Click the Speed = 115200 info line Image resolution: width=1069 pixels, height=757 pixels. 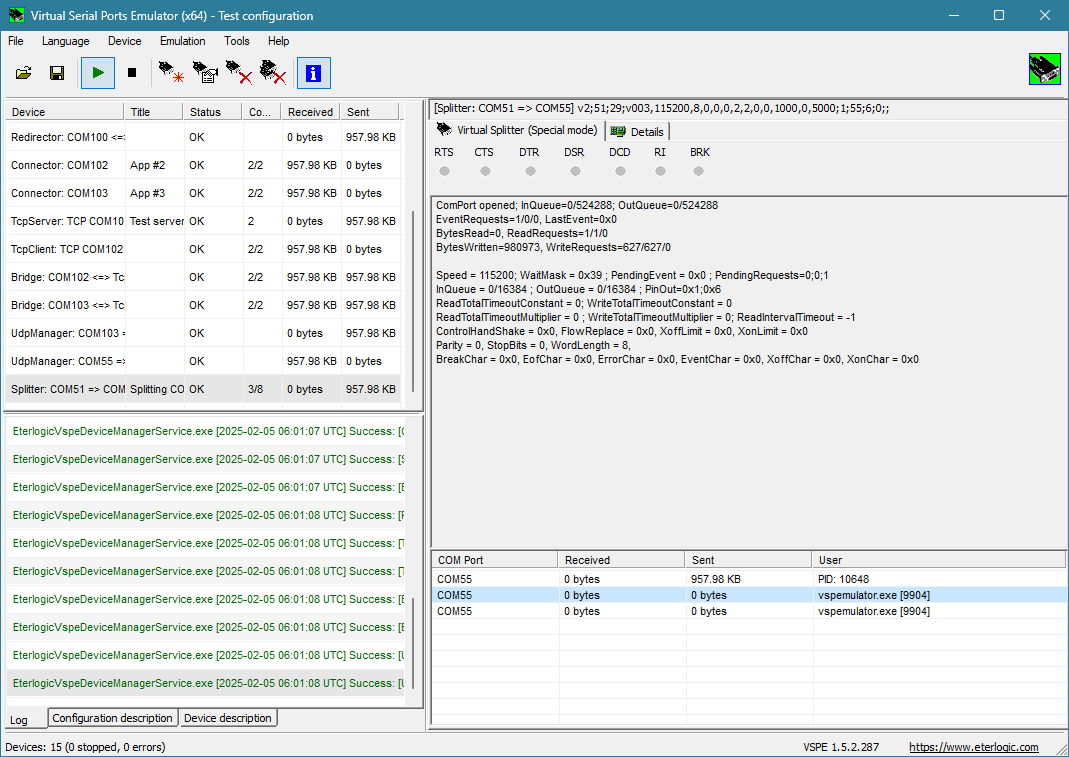click(632, 276)
